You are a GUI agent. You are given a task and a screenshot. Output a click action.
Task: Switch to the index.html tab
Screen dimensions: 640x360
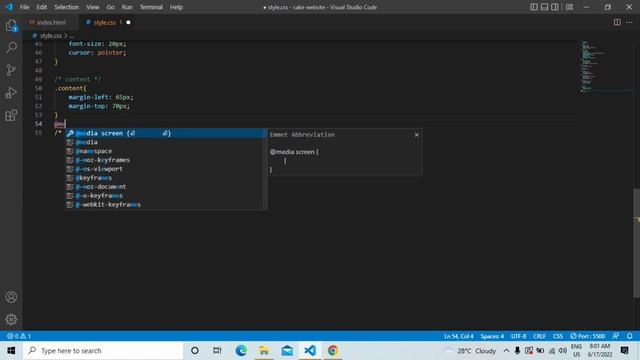[x=51, y=22]
